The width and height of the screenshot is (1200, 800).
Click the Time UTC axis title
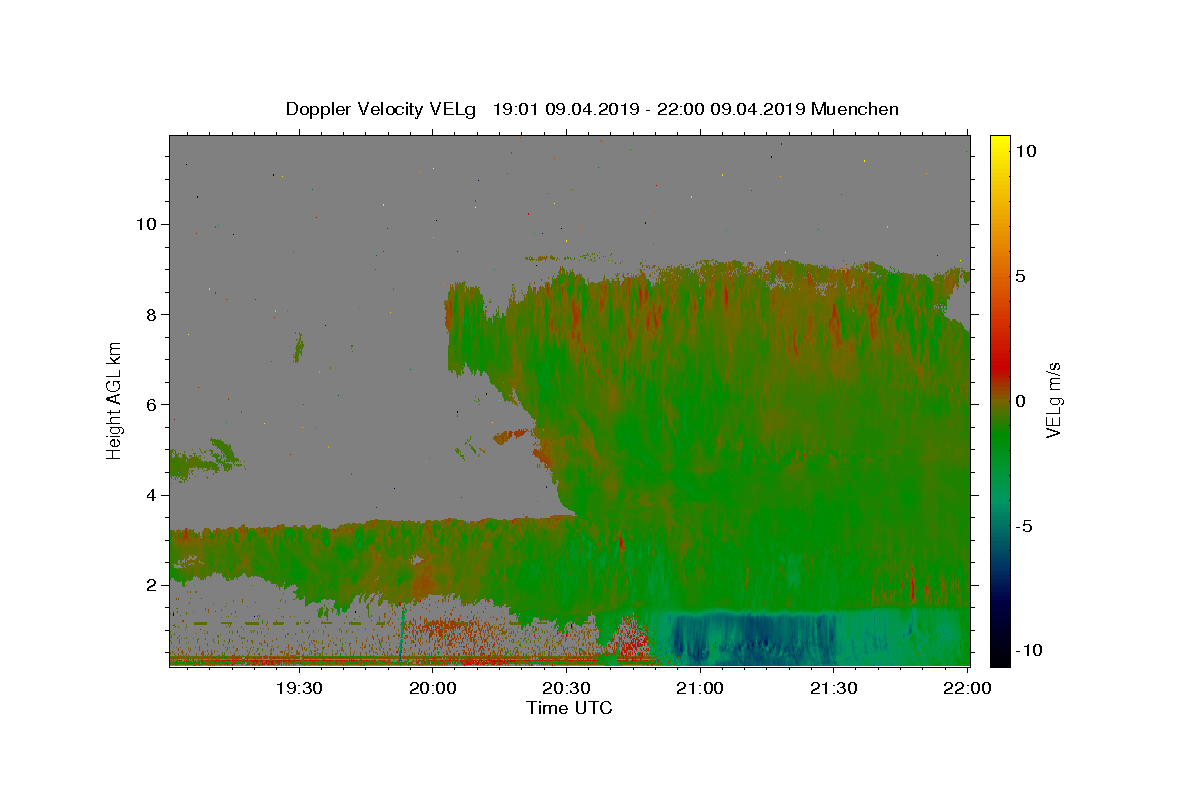(569, 708)
